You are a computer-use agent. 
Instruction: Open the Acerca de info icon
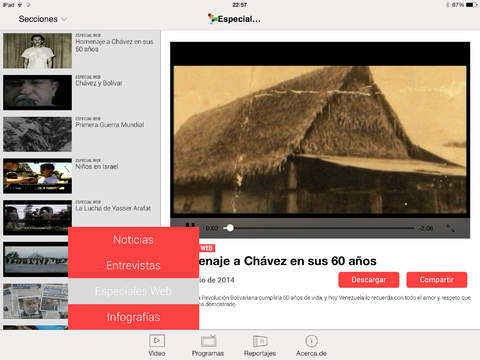point(311,341)
